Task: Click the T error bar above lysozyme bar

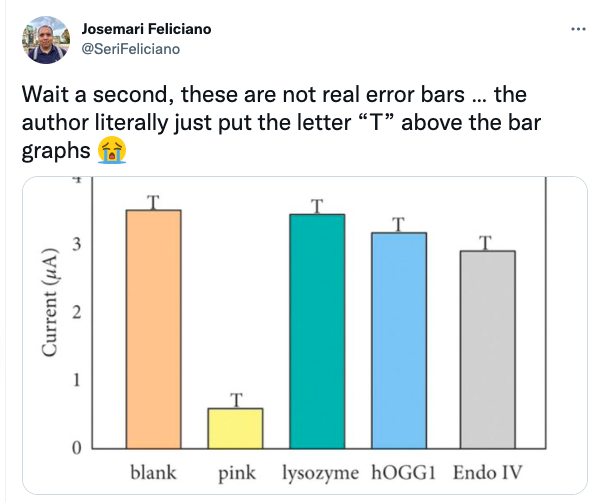Action: coord(318,207)
